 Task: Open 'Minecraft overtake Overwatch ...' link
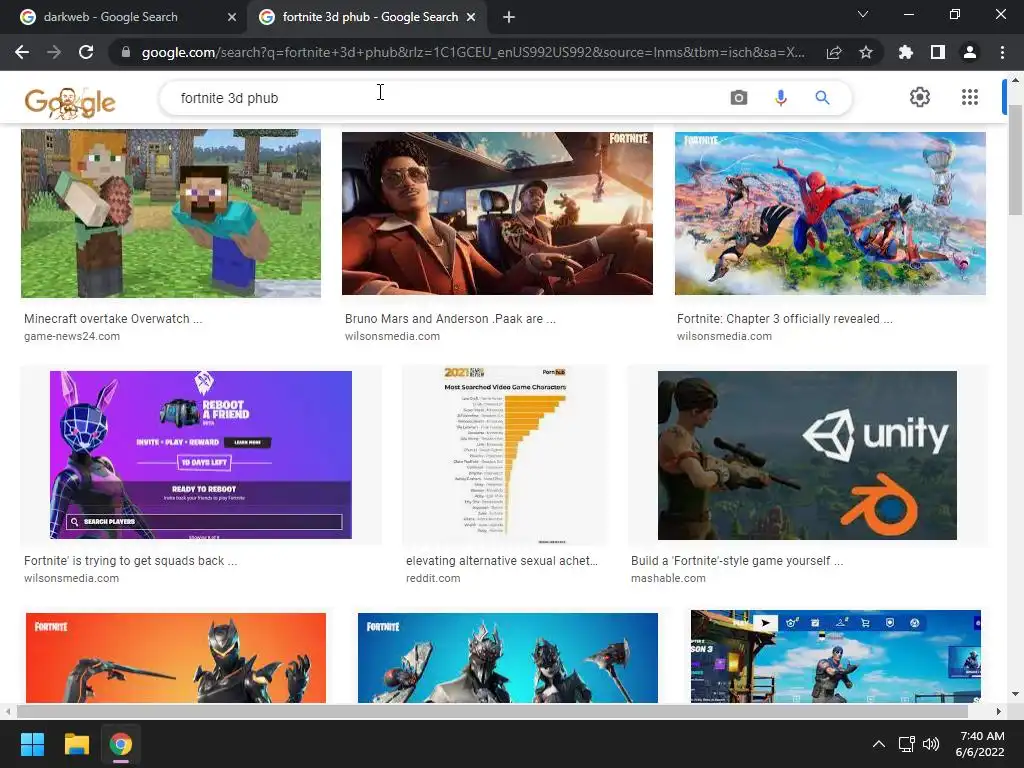pyautogui.click(x=113, y=319)
